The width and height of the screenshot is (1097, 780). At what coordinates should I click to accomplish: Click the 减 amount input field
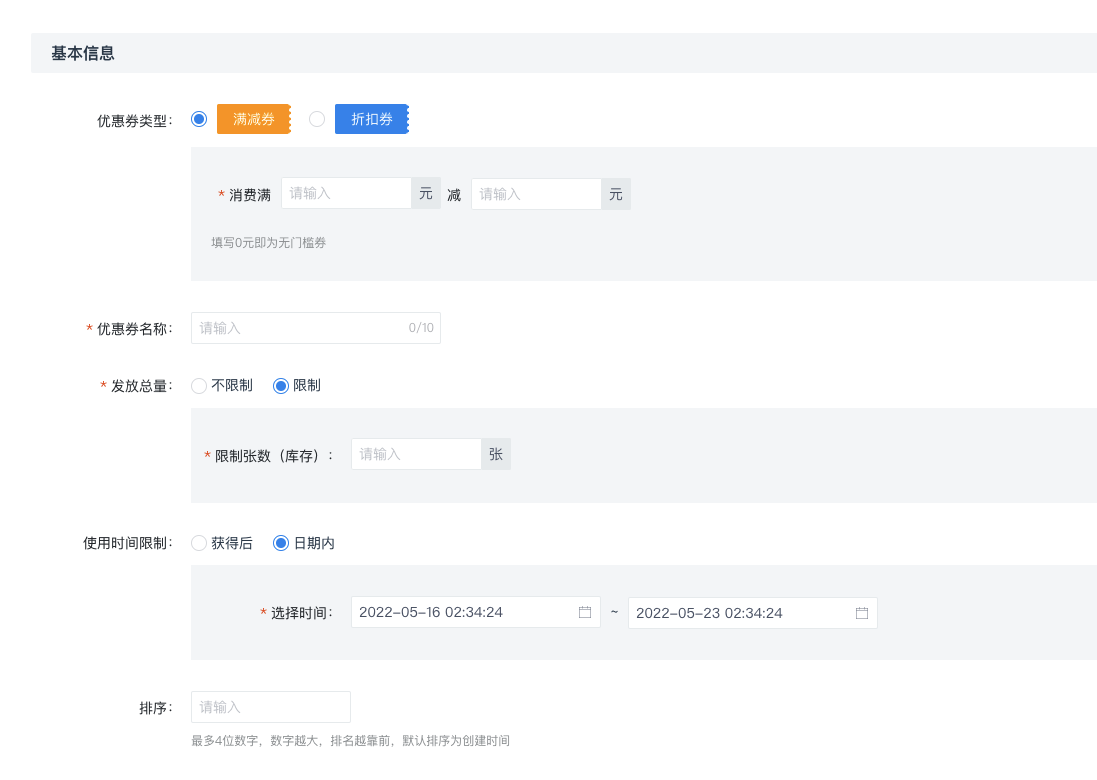[535, 193]
